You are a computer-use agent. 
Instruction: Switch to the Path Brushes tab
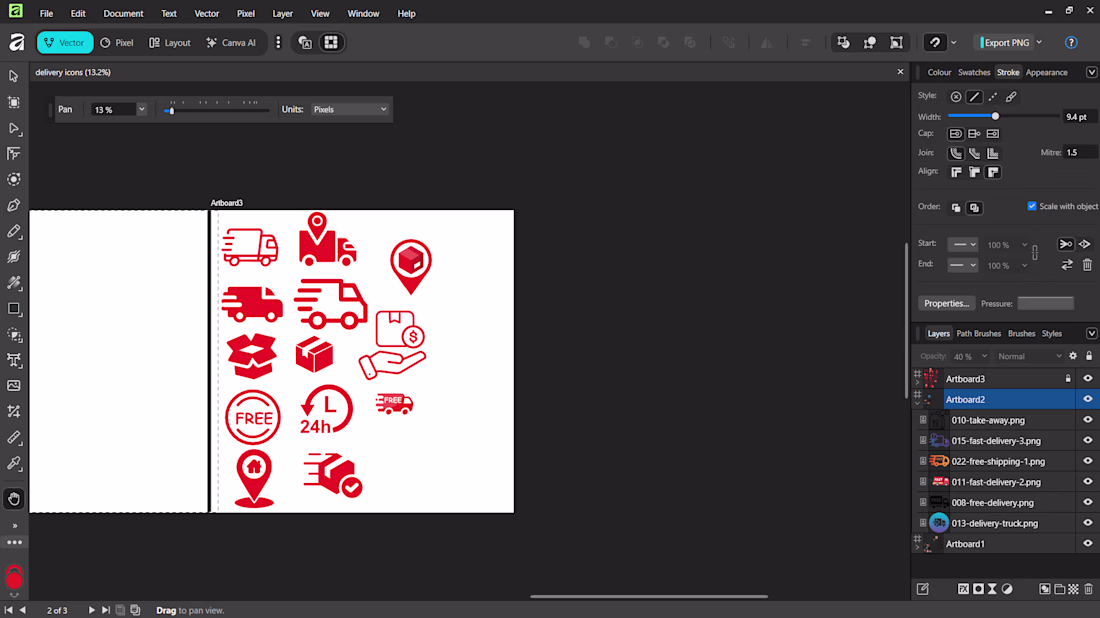(x=978, y=334)
